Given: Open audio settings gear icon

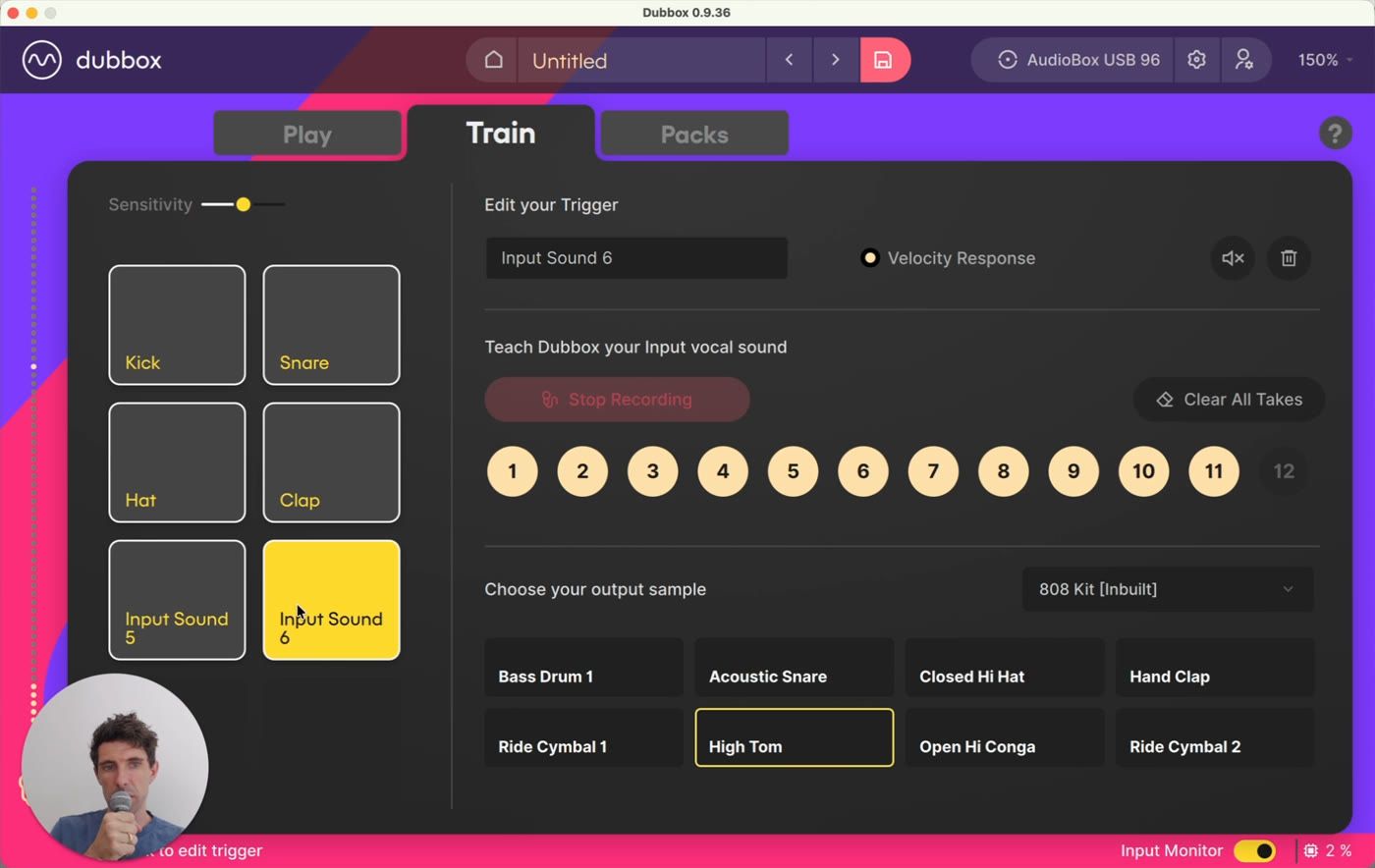Looking at the screenshot, I should pyautogui.click(x=1196, y=60).
